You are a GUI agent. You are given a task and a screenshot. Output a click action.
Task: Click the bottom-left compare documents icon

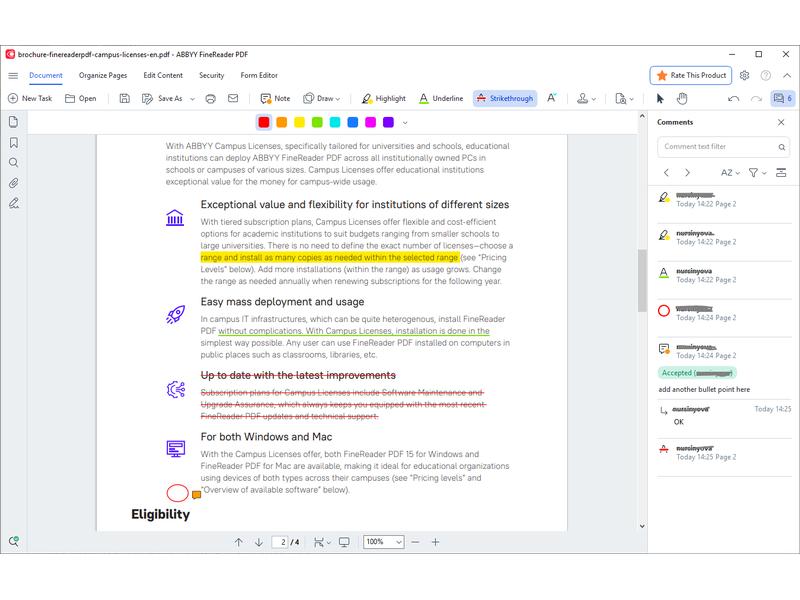14,541
